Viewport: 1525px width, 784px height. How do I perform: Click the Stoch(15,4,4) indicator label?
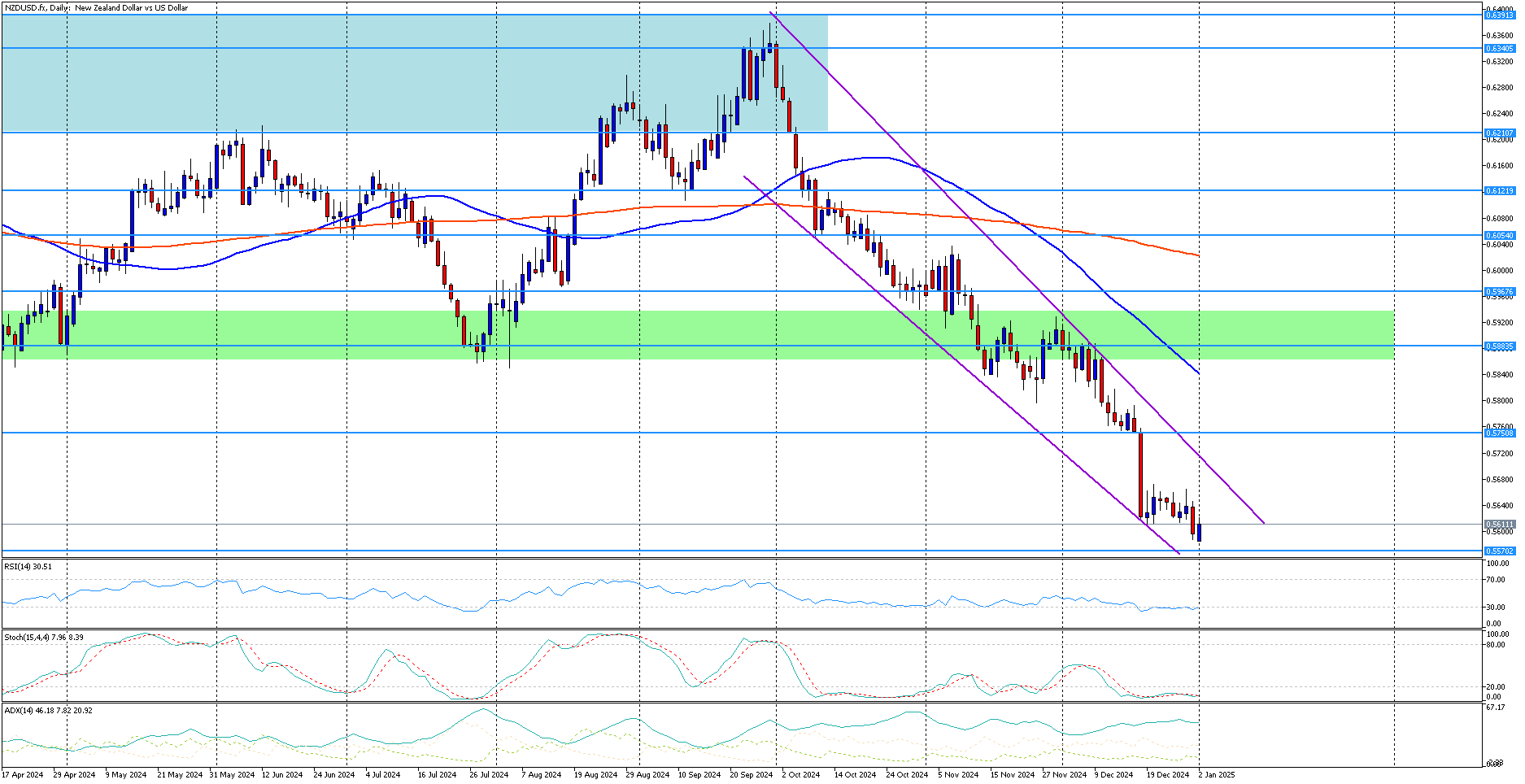click(x=44, y=638)
